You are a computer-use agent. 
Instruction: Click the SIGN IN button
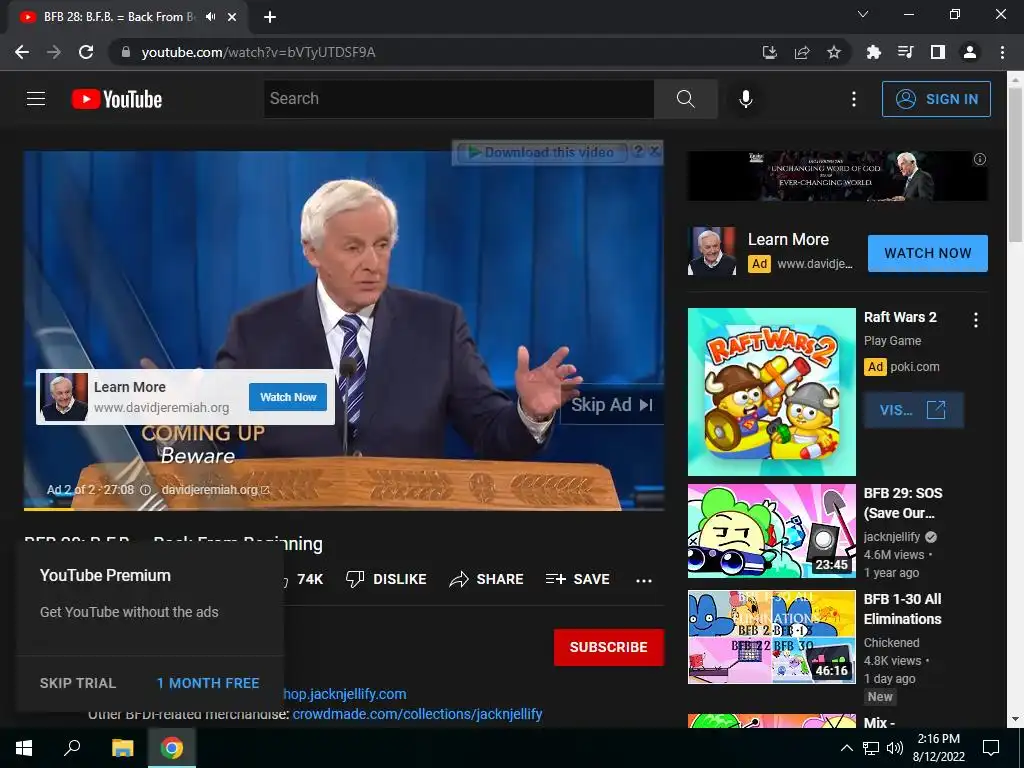pyautogui.click(x=936, y=99)
